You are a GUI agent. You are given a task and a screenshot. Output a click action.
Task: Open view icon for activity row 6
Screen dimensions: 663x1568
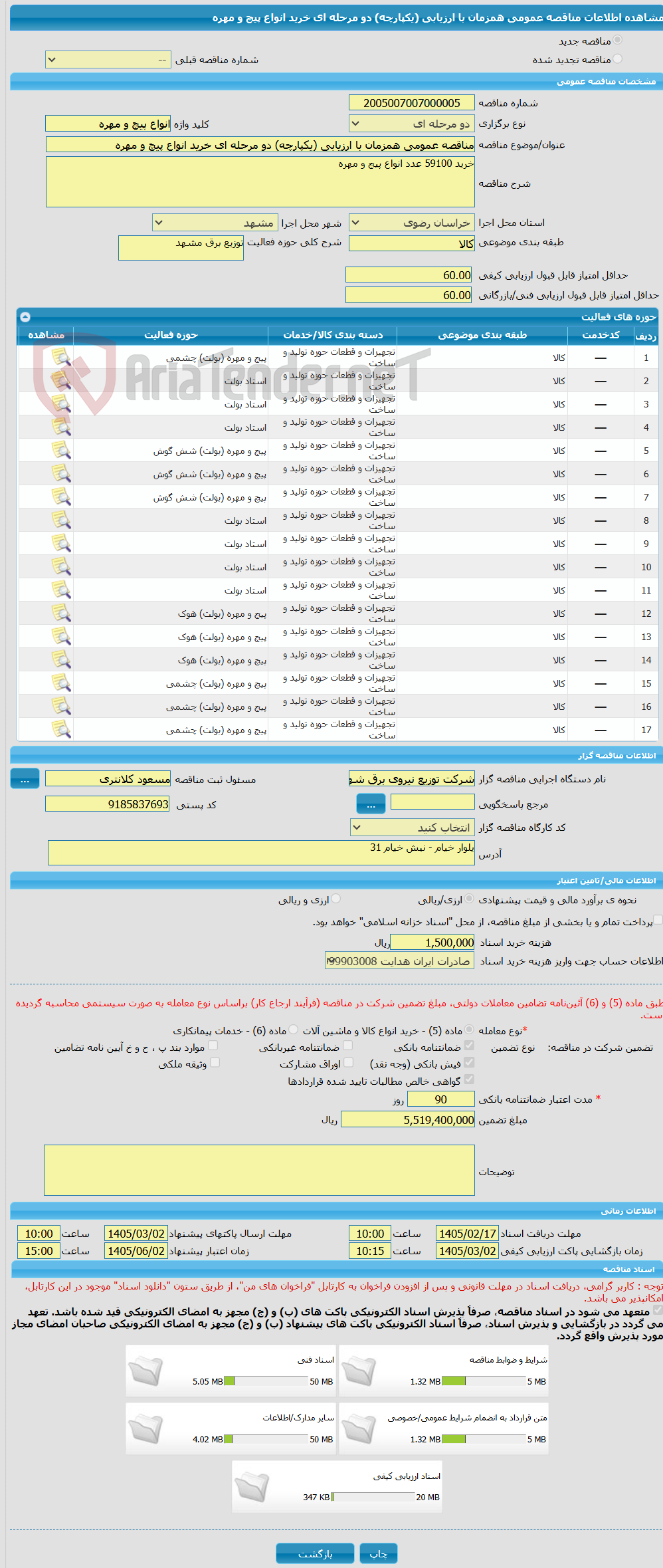[x=61, y=473]
